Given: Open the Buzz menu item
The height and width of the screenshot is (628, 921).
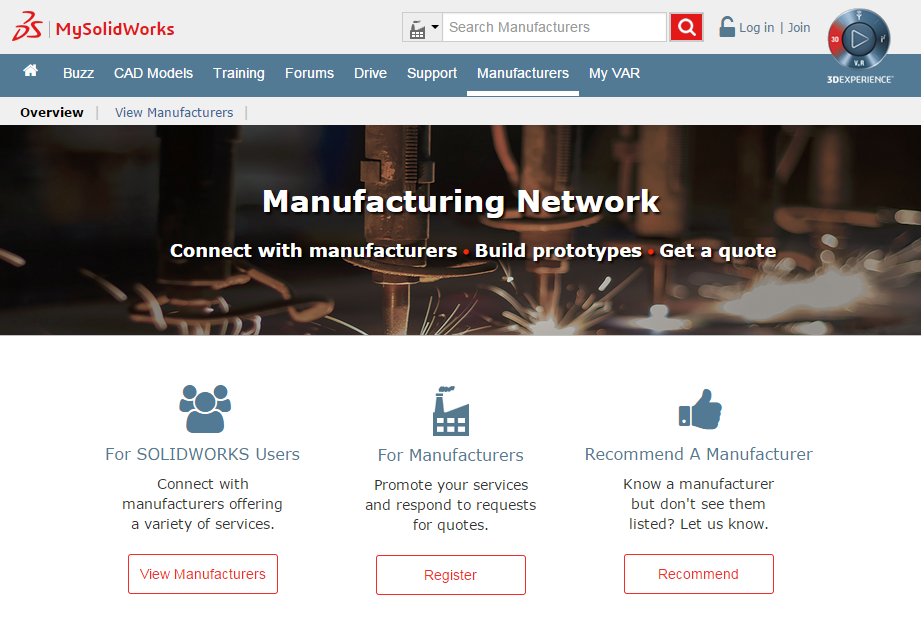Looking at the screenshot, I should (x=79, y=73).
